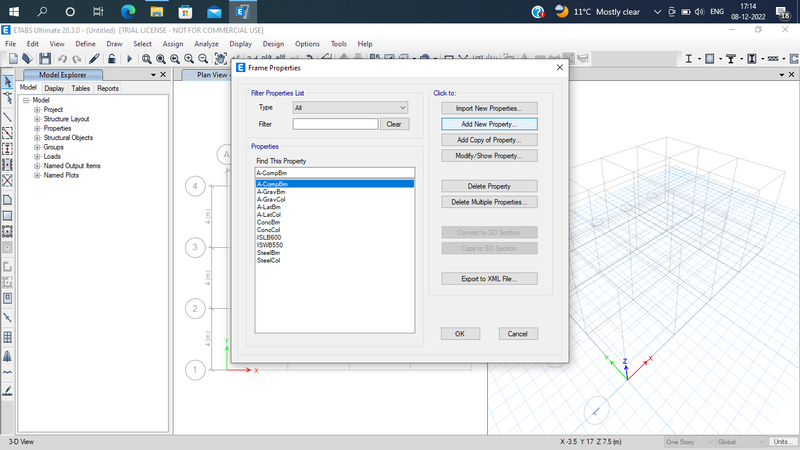Click the Undo arrow icon
The width and height of the screenshot is (800, 450).
tap(62, 59)
